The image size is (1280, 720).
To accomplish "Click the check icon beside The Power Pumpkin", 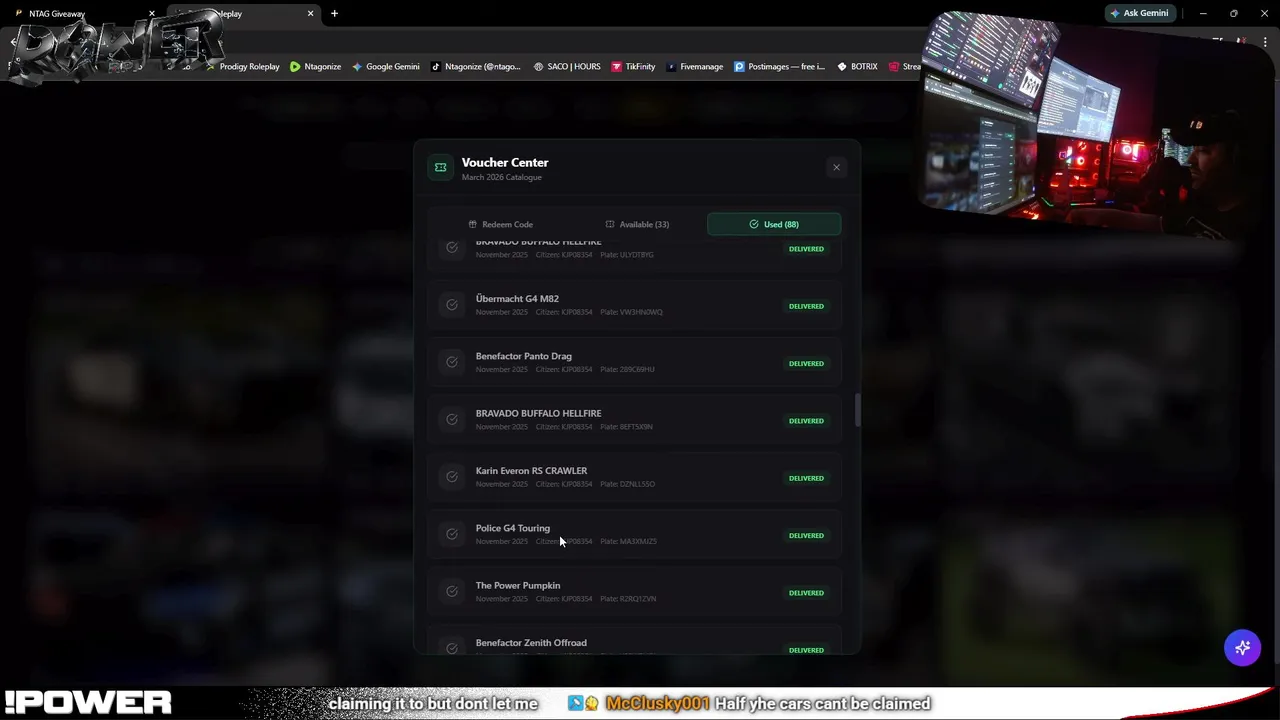I will pyautogui.click(x=452, y=592).
